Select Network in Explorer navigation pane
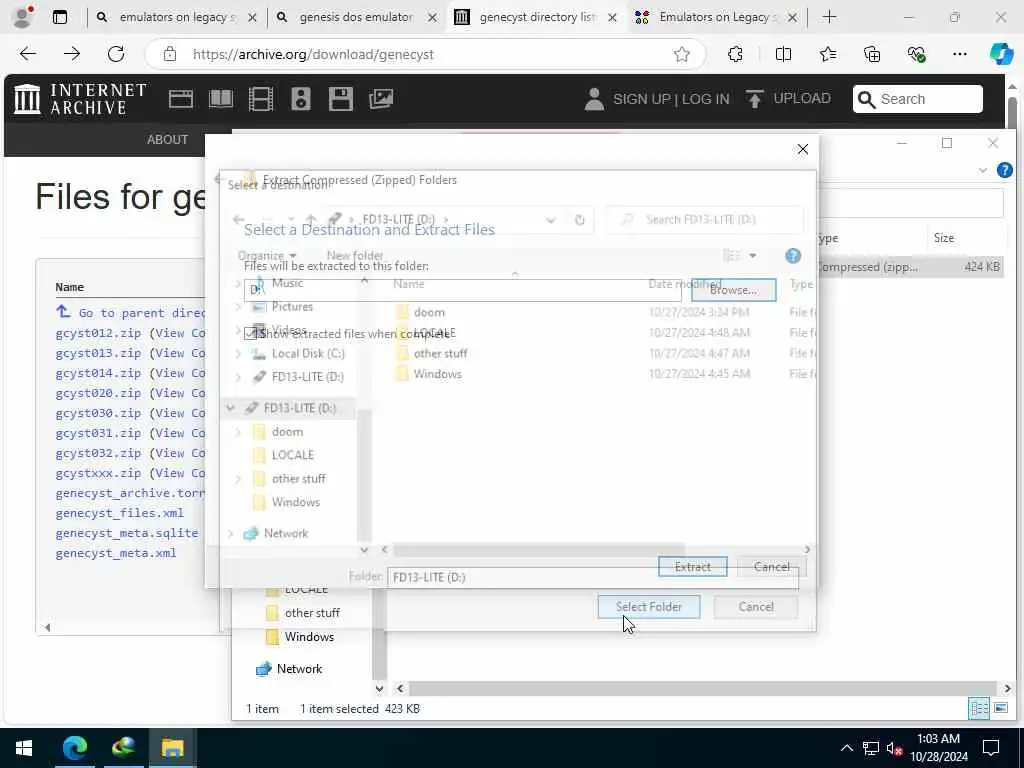Viewport: 1024px width, 768px height. (x=299, y=669)
